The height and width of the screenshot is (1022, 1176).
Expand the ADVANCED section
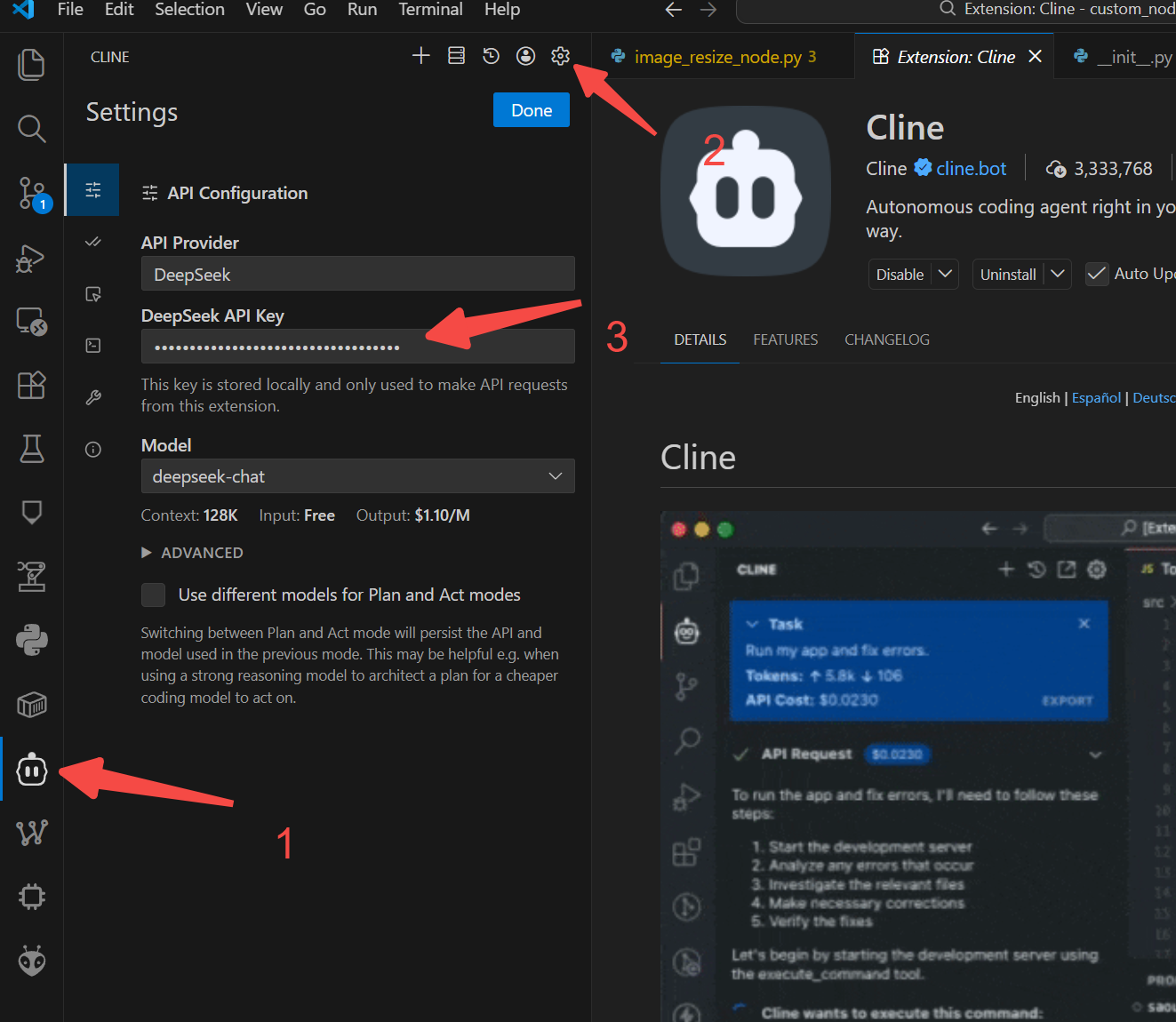pyautogui.click(x=192, y=553)
